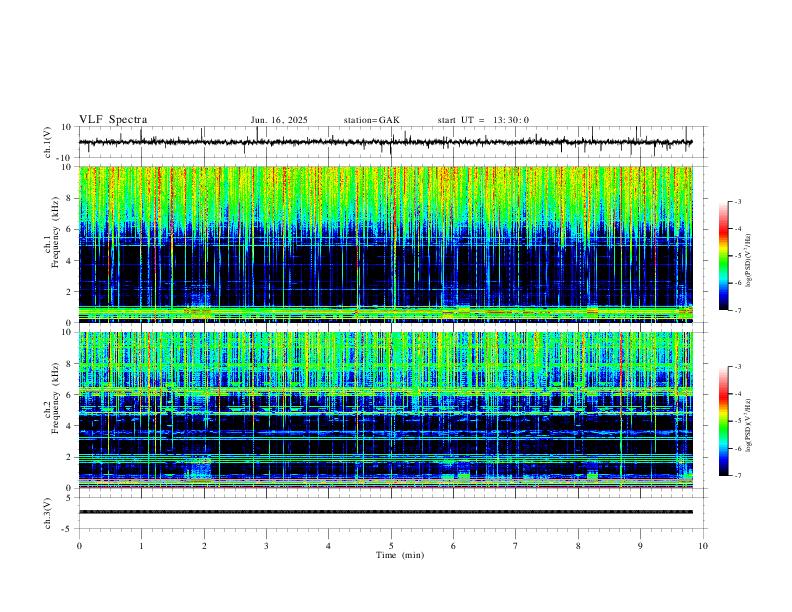This screenshot has width=792, height=612.
Task: Click inside the ch.1 frequency spectrogram panel
Action: point(386,244)
